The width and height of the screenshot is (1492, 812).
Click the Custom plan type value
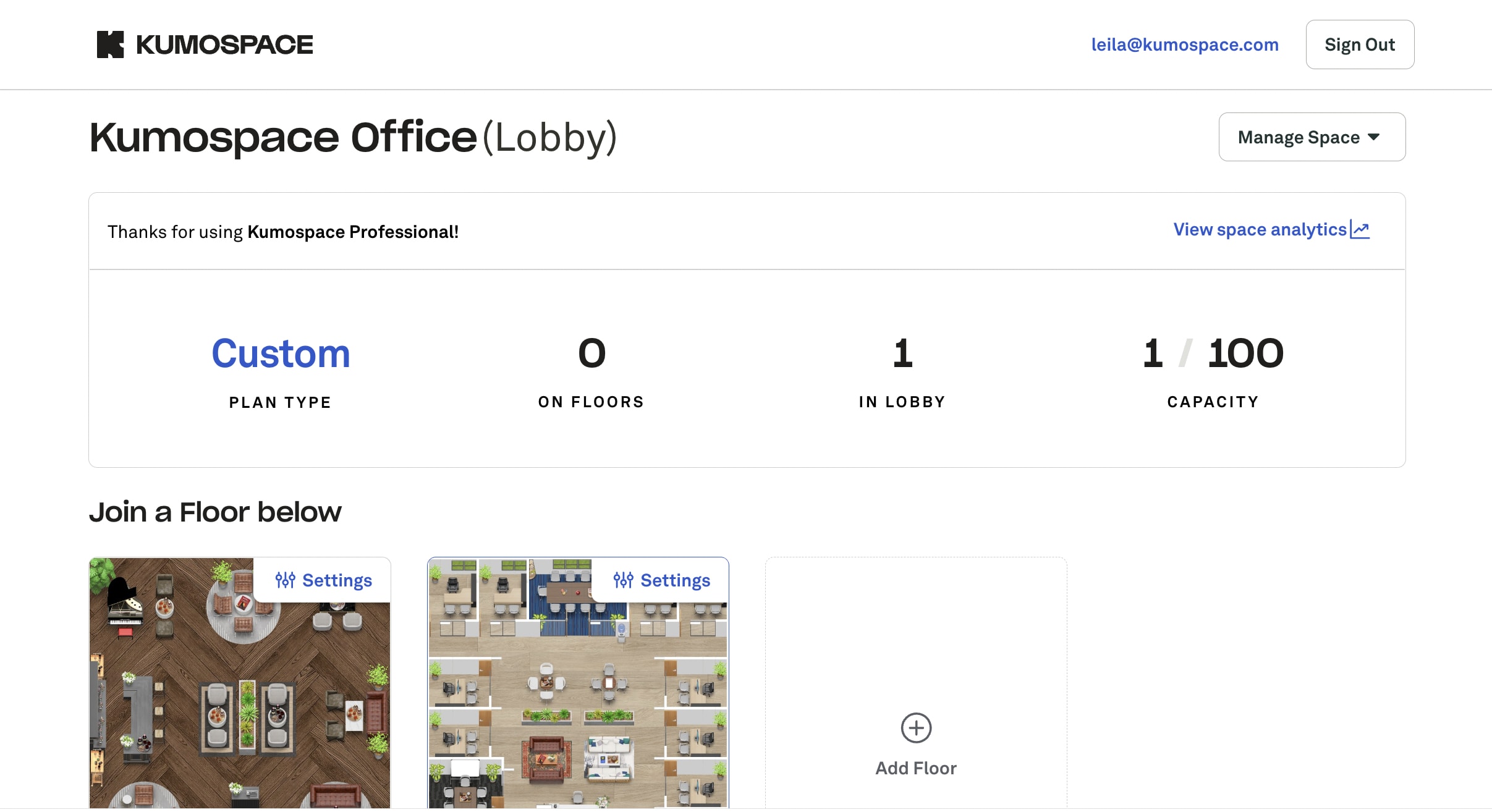coord(281,353)
